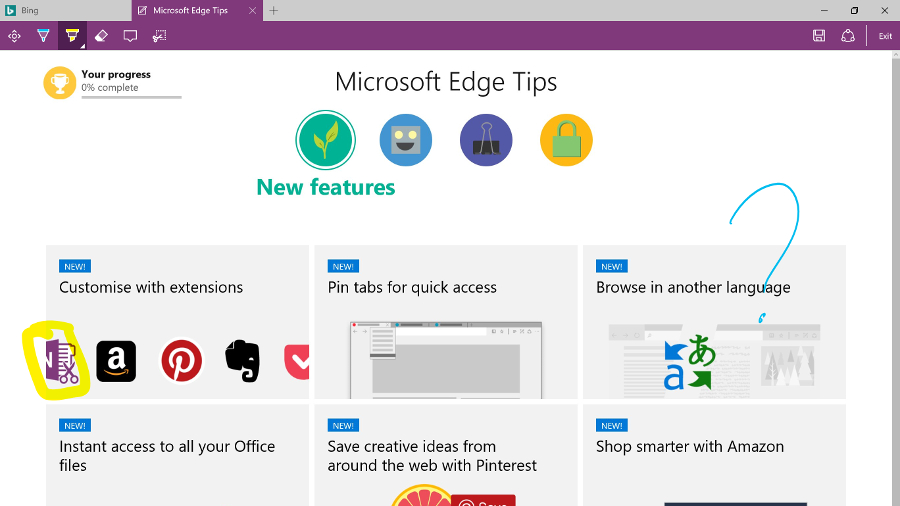This screenshot has width=900, height=506.
Task: Select the purple binder clip category
Action: click(486, 140)
